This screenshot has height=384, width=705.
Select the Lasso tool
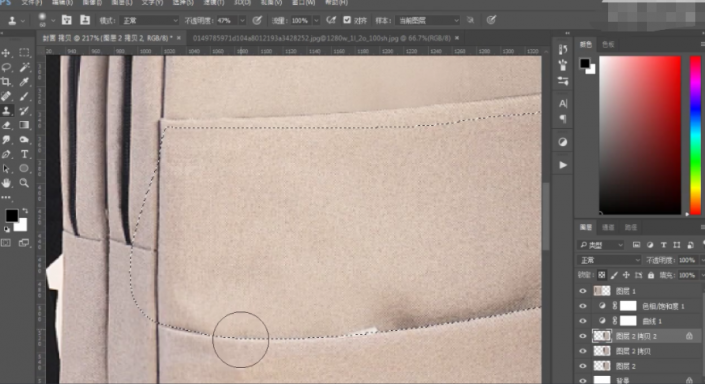pos(6,67)
